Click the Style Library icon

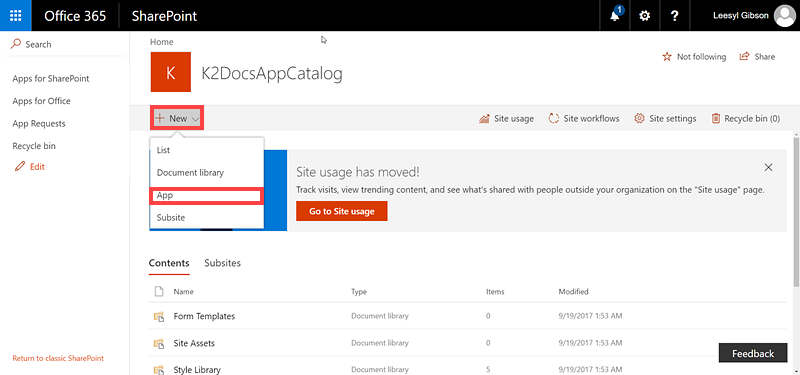[x=159, y=370]
